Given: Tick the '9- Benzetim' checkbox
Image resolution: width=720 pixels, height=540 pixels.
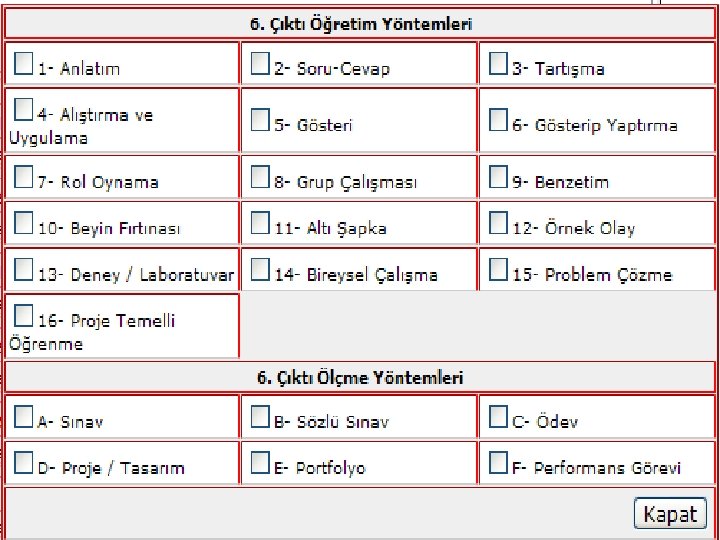Looking at the screenshot, I should pyautogui.click(x=498, y=179).
